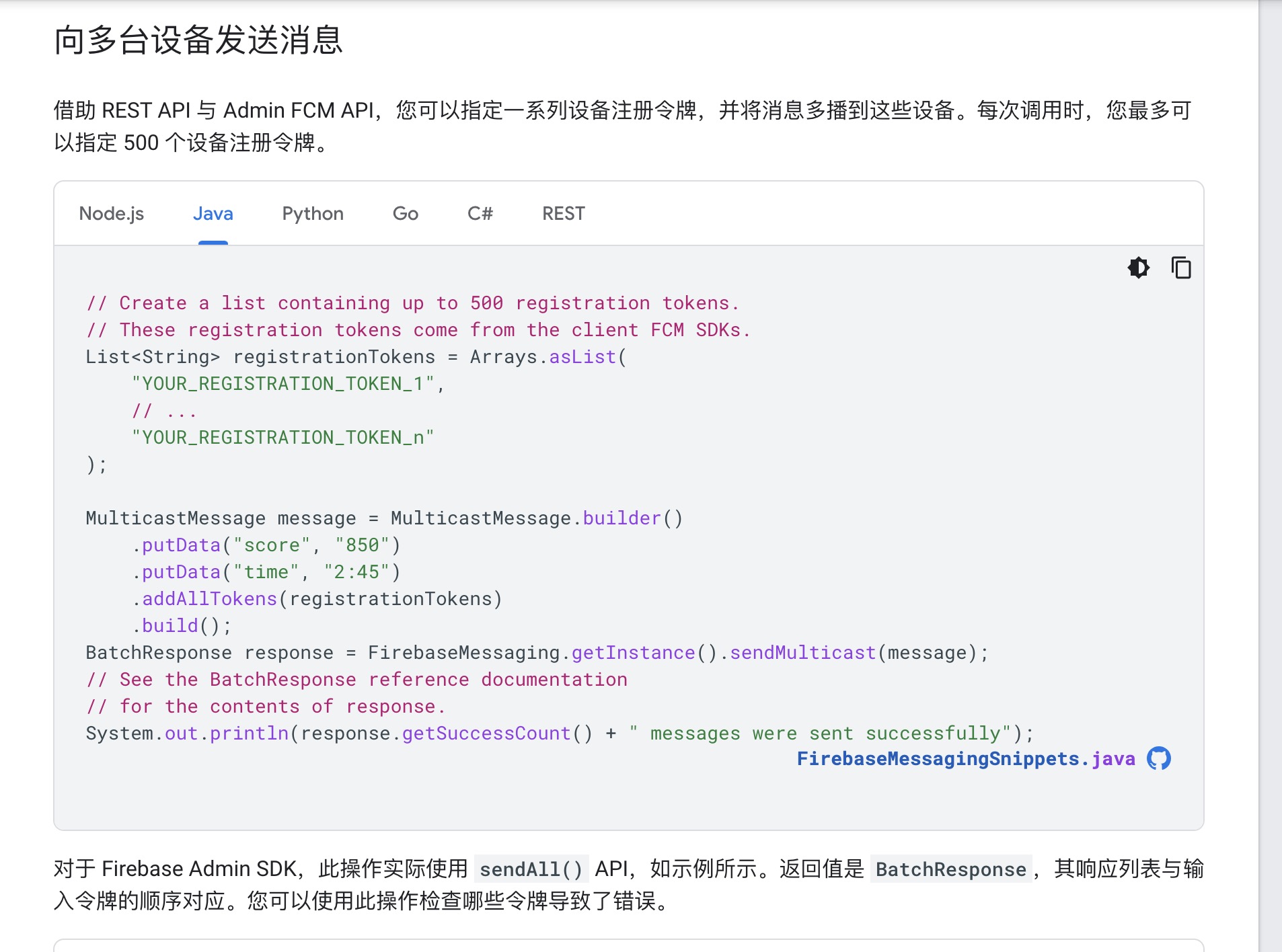
Task: Click the .addAllTokens(registrationTokens) line
Action: 317,599
